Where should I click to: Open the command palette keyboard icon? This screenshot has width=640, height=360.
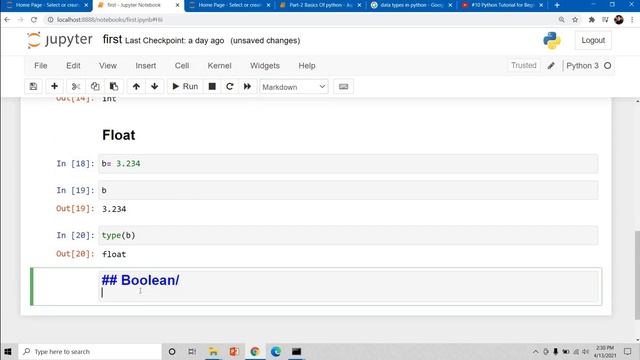[343, 87]
